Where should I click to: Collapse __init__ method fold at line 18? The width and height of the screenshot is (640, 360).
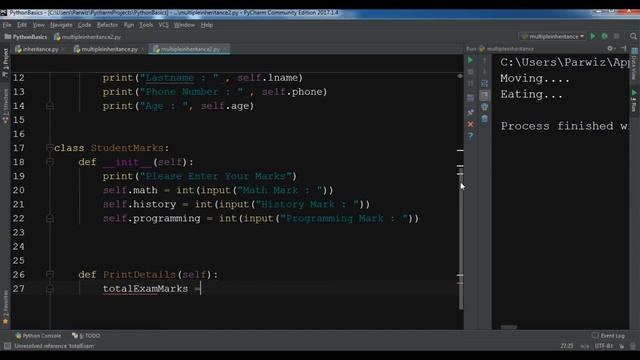coord(50,162)
